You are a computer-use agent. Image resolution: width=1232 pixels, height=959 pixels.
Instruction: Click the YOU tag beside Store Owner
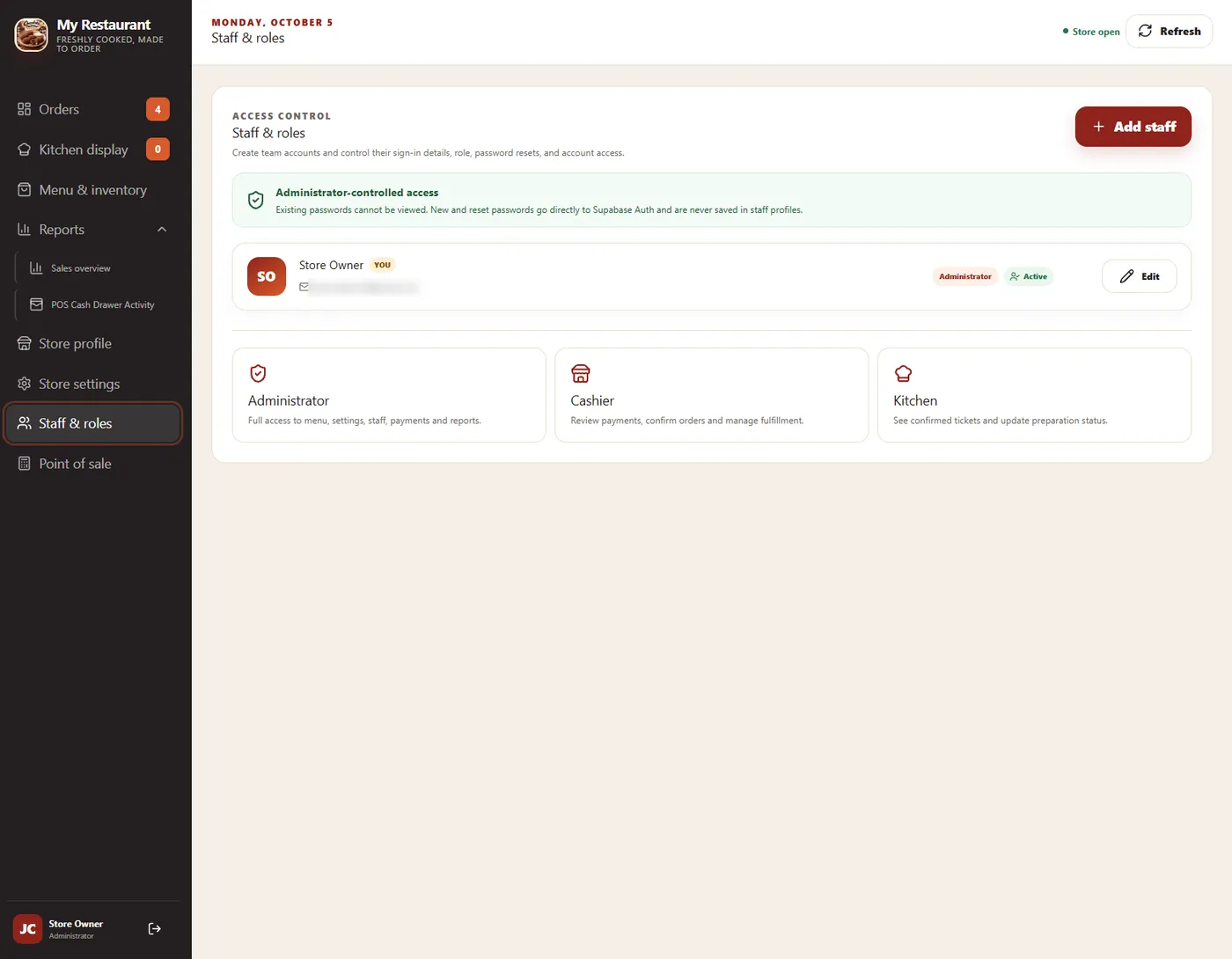[382, 265]
